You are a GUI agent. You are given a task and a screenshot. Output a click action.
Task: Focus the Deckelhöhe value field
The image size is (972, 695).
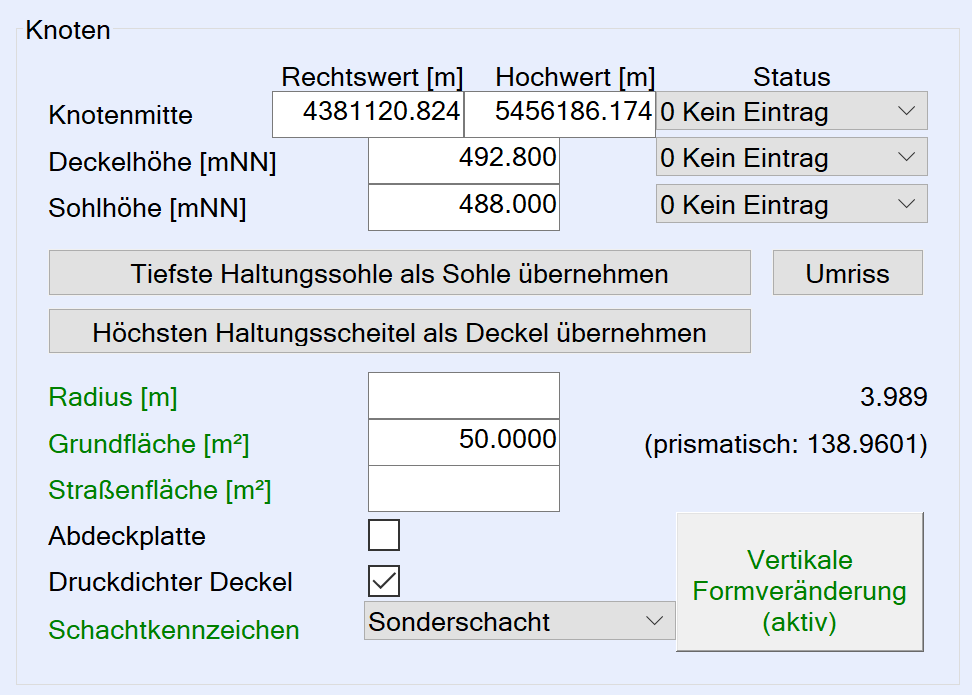point(463,161)
